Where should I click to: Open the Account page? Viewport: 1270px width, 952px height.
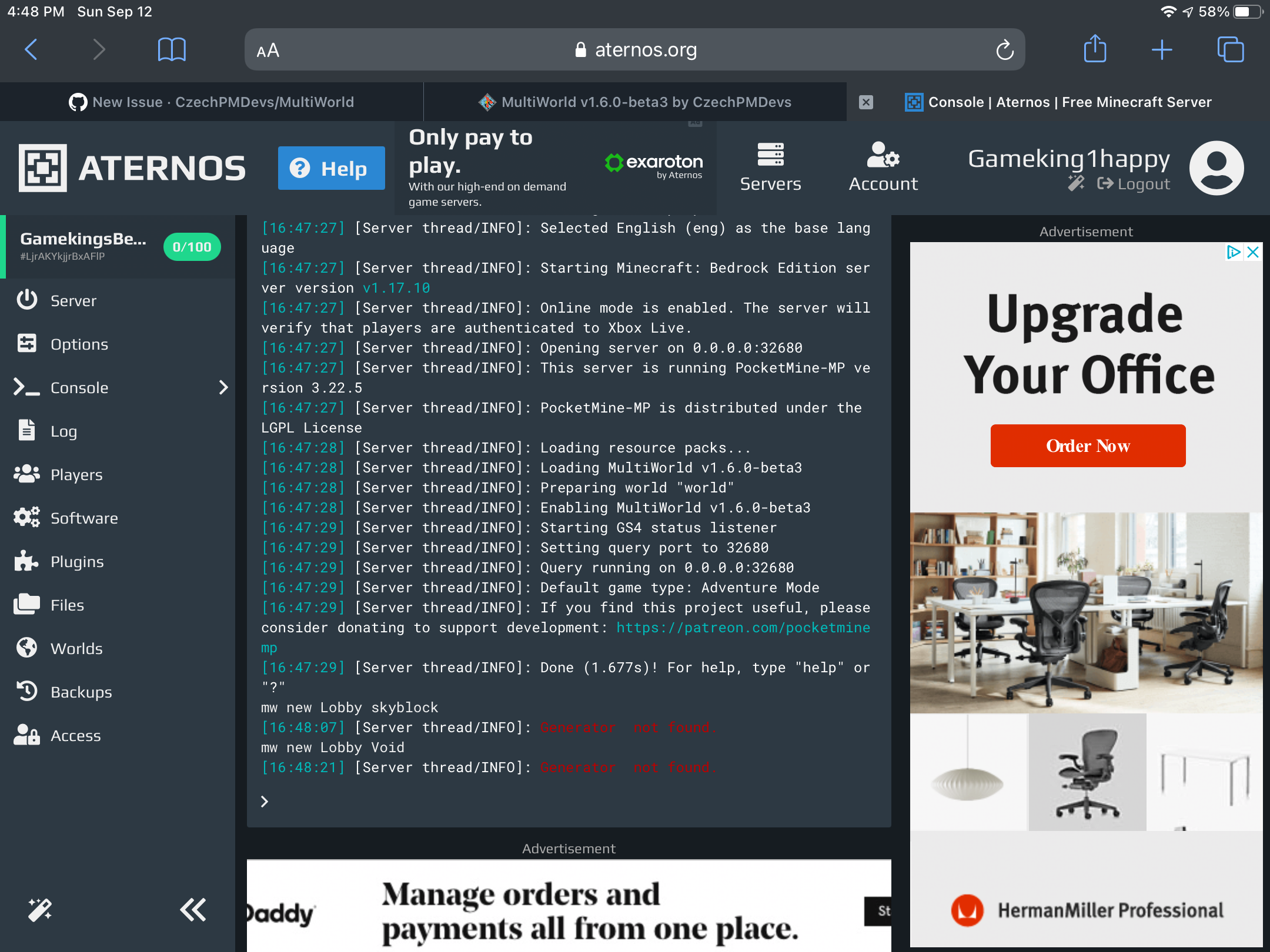click(882, 167)
